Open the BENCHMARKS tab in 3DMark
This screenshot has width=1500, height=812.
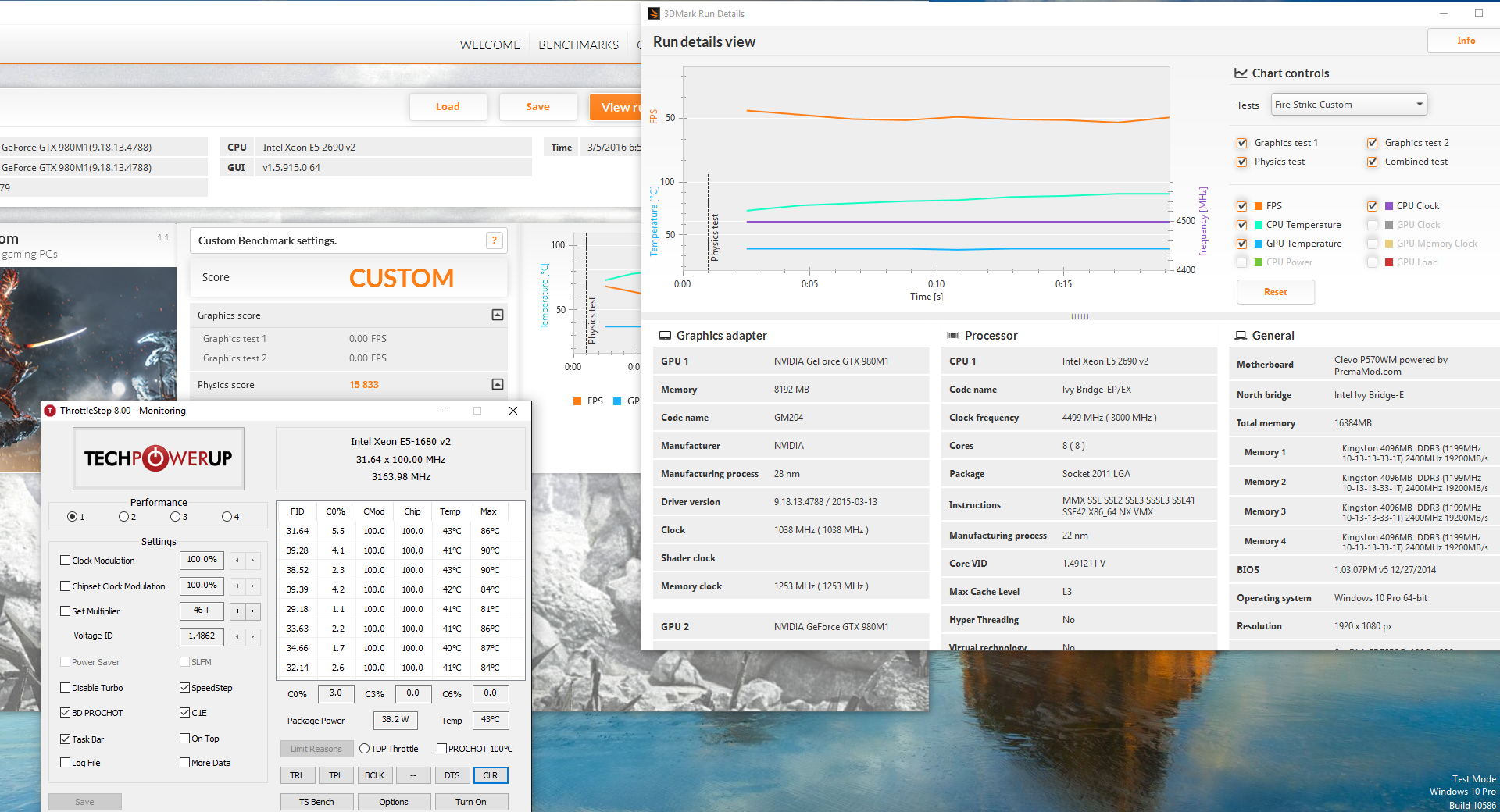[x=578, y=45]
